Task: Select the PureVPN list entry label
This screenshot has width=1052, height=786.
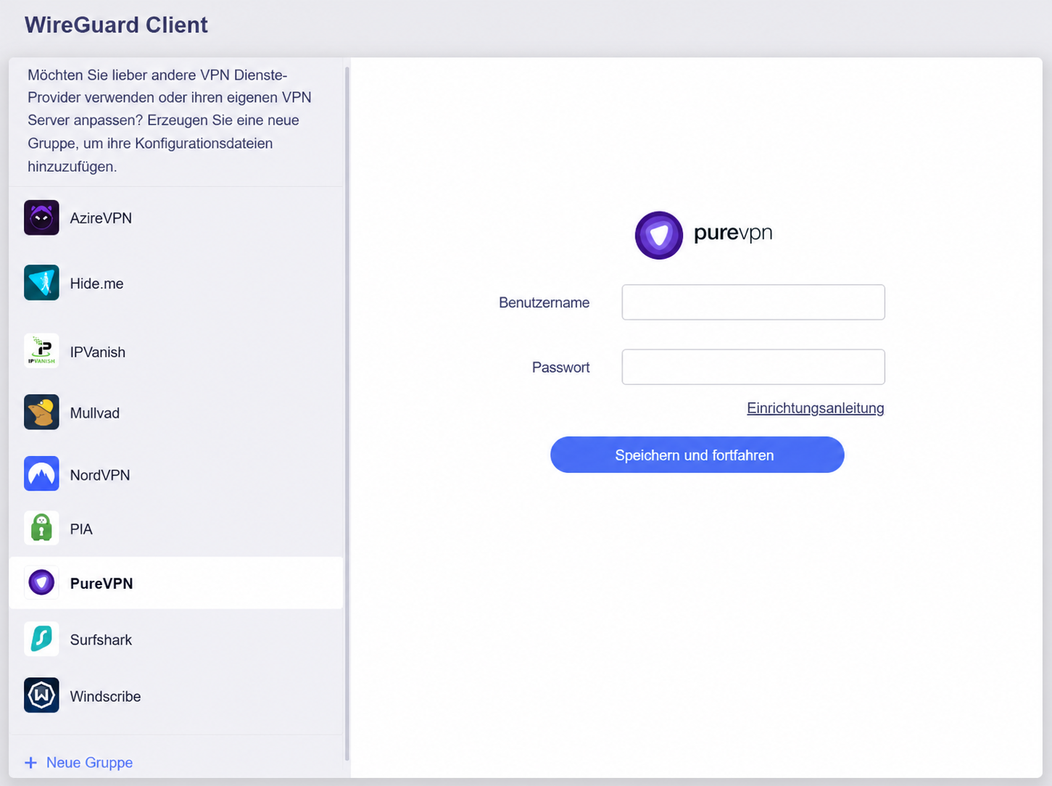Action: [x=101, y=583]
